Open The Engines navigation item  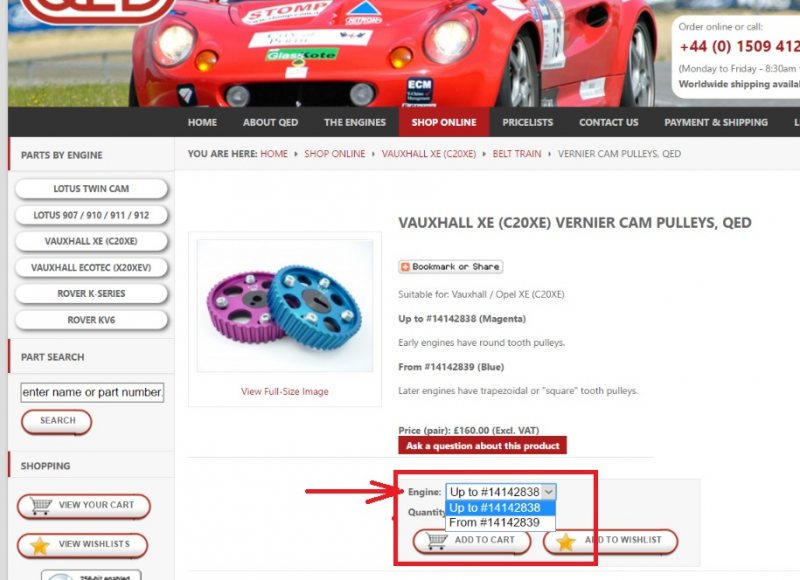coord(355,122)
